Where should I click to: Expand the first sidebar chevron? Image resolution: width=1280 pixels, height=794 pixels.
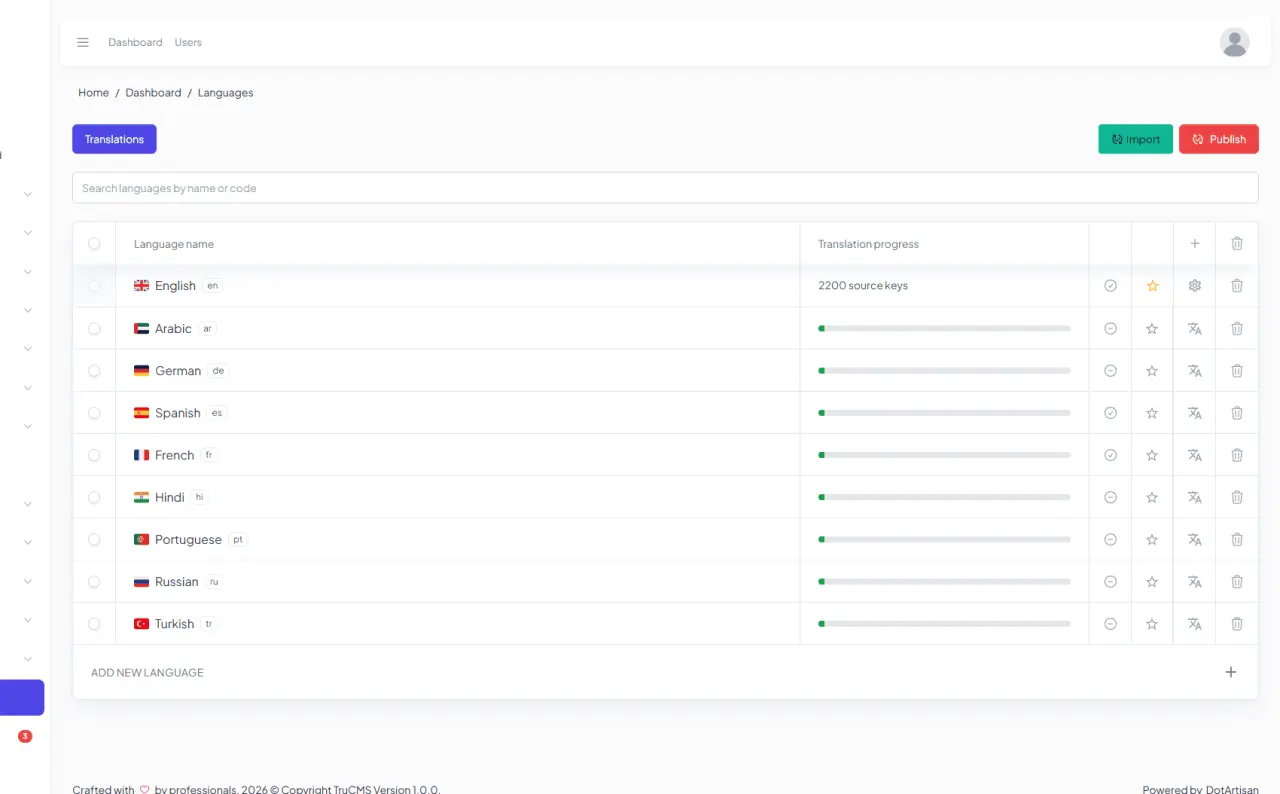click(x=28, y=194)
